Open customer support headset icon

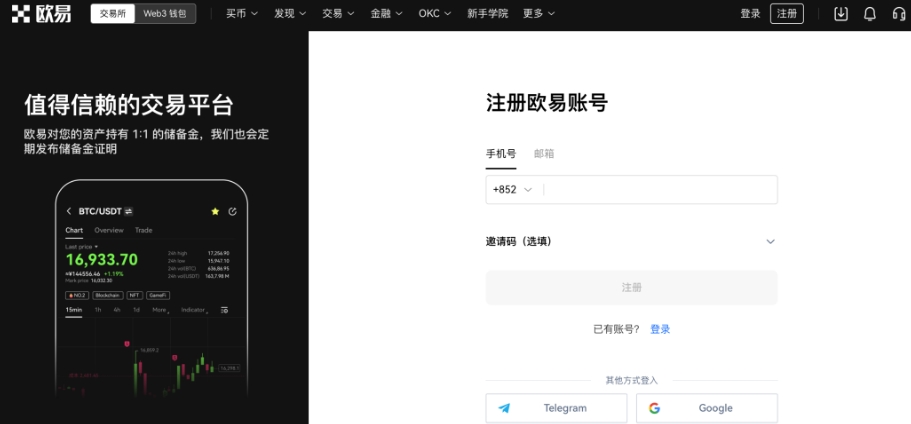[899, 14]
